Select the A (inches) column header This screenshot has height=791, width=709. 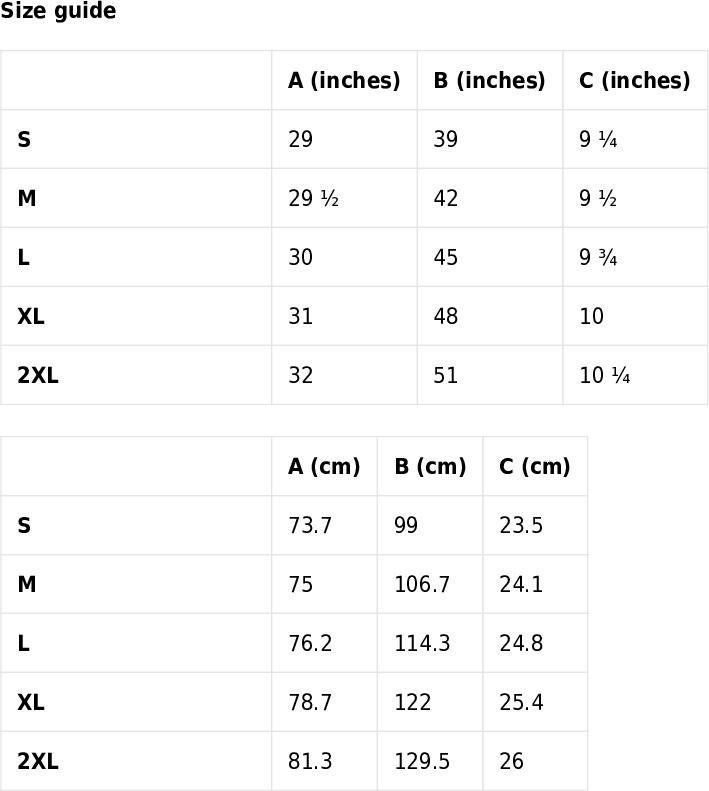pyautogui.click(x=344, y=80)
